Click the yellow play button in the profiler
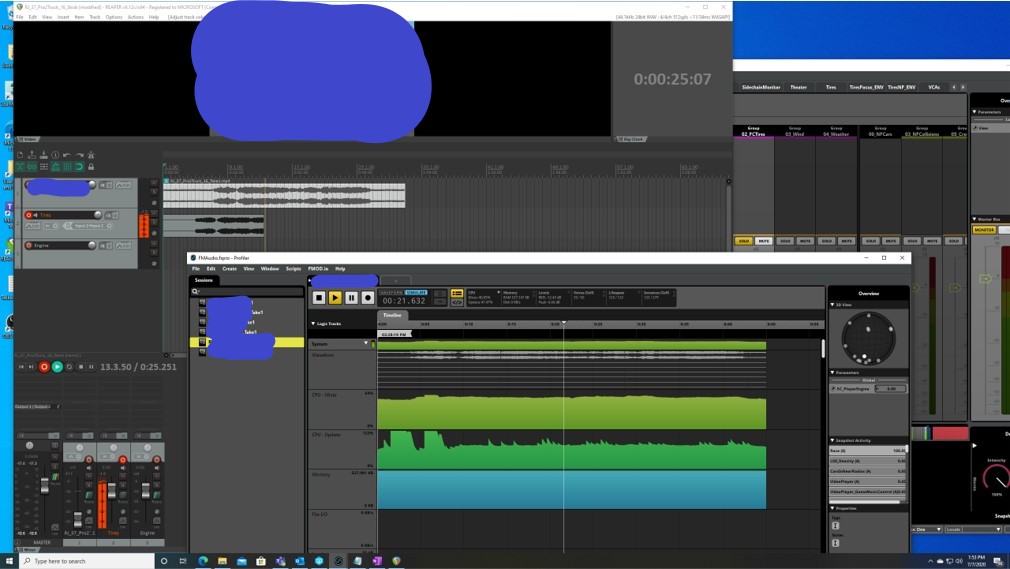Screen dimensions: 1010x569 tap(335, 297)
